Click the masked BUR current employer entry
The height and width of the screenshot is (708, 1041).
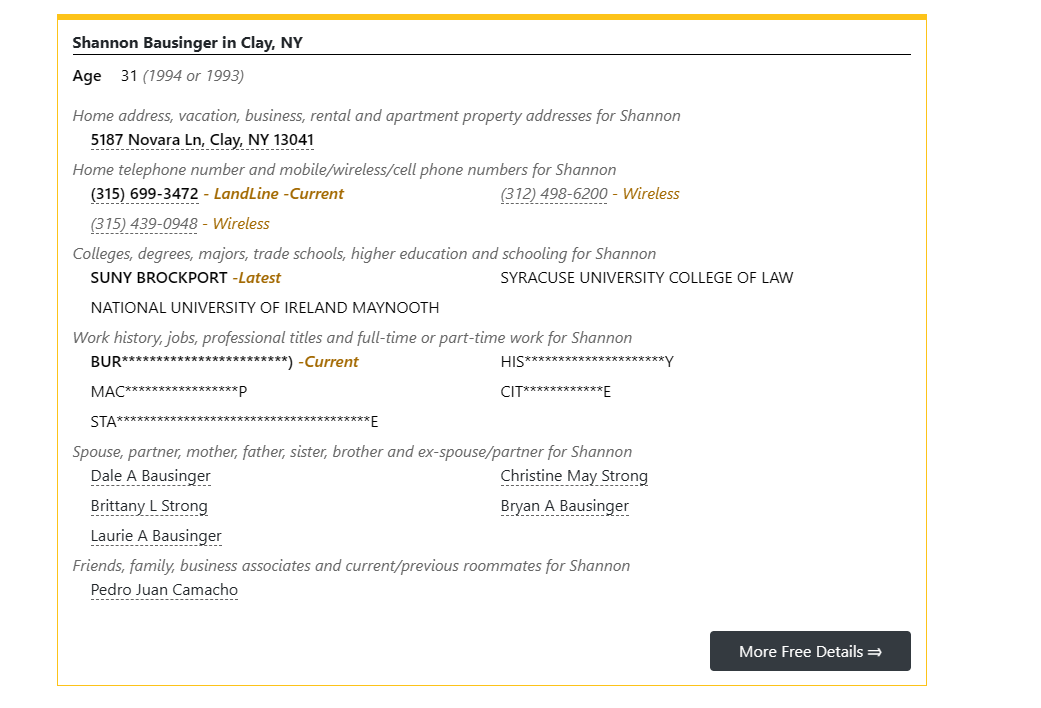coord(191,362)
